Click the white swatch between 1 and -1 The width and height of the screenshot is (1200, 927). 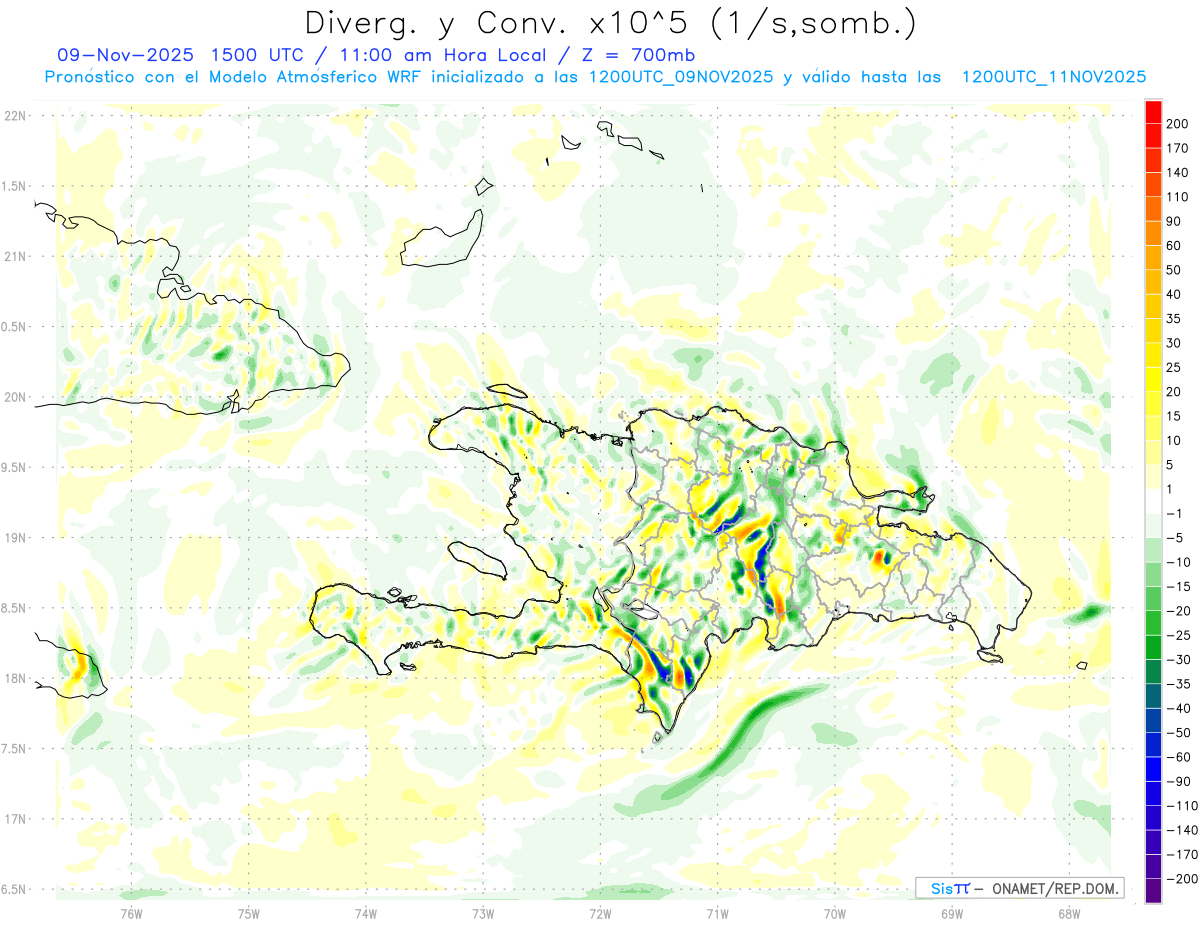(1153, 501)
